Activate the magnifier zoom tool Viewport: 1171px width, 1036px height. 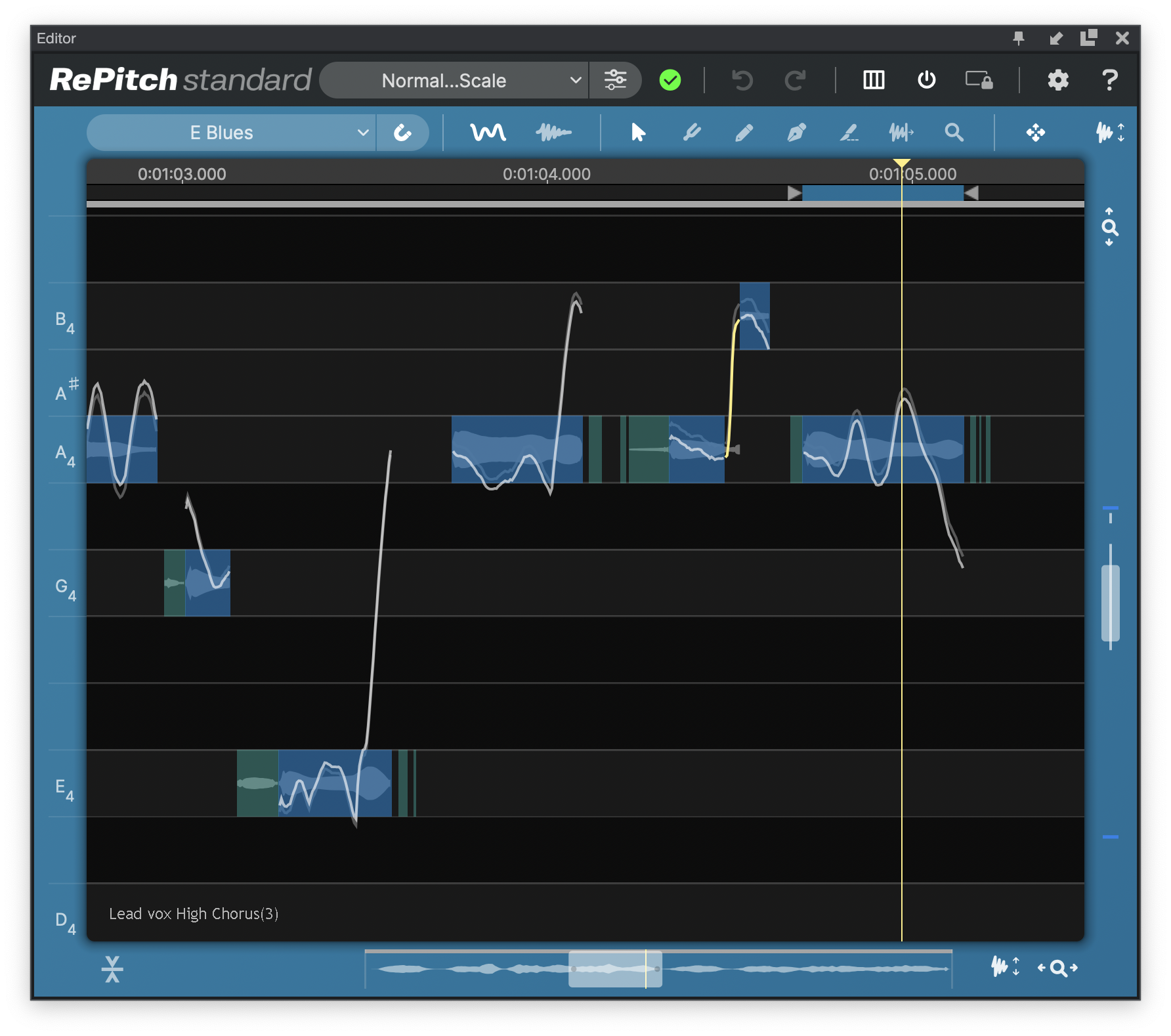pos(954,133)
